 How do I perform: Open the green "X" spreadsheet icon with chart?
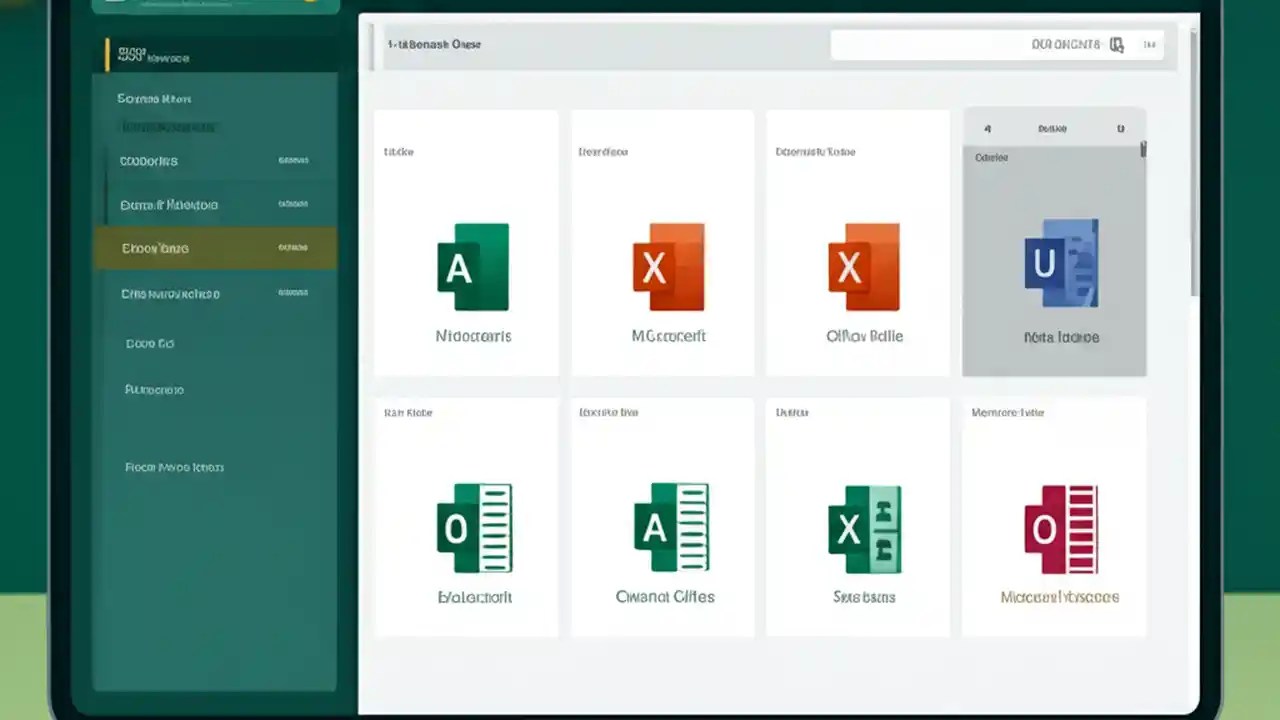coord(864,528)
